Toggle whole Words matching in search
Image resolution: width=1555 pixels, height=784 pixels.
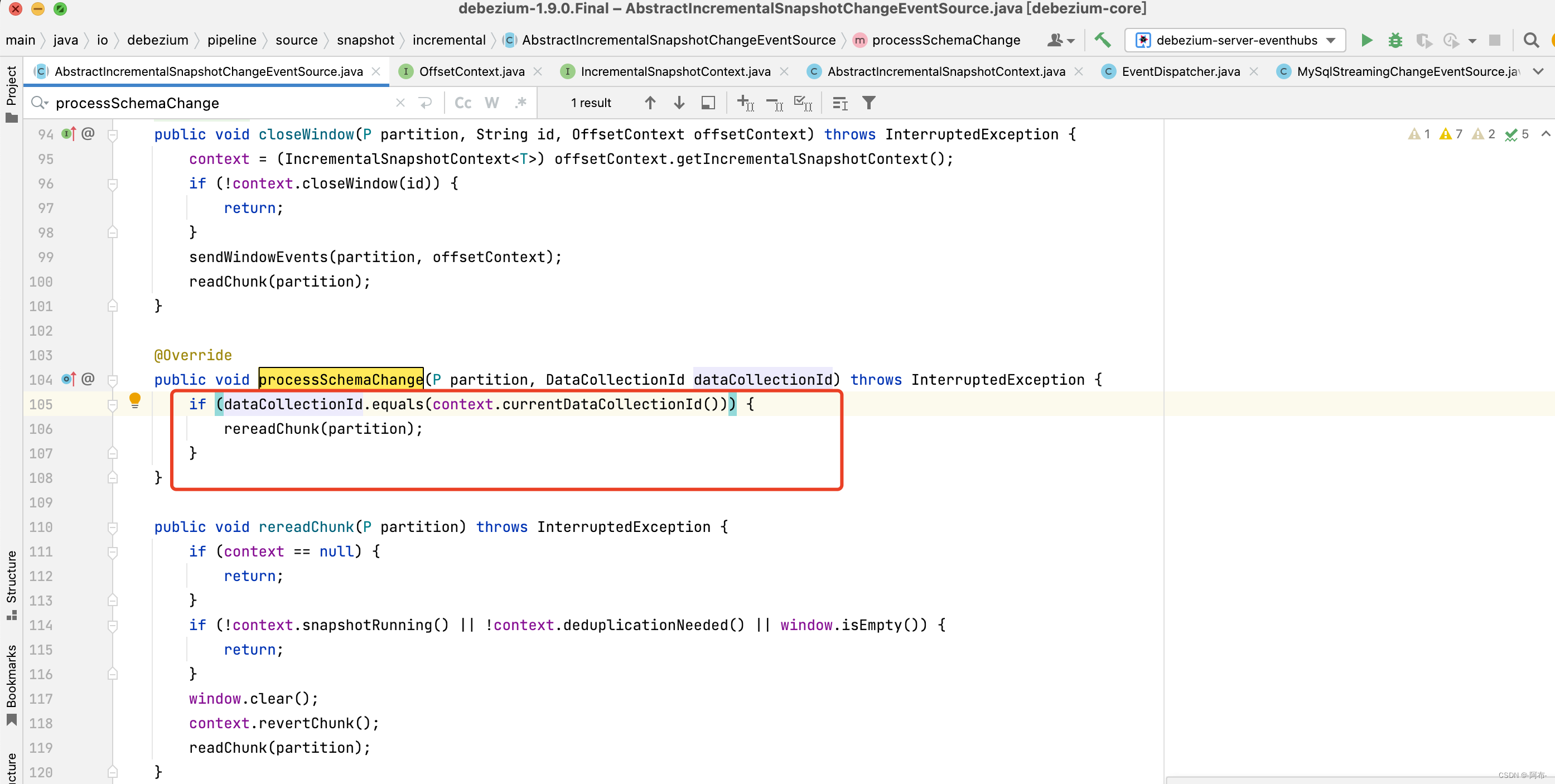point(491,103)
